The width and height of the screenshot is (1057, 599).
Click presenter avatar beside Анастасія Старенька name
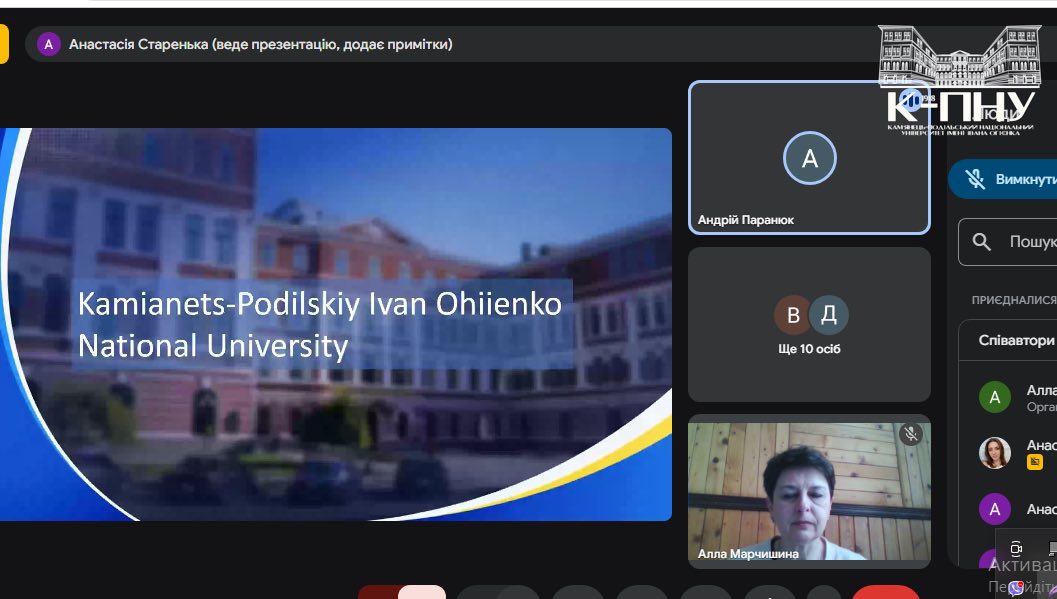48,44
